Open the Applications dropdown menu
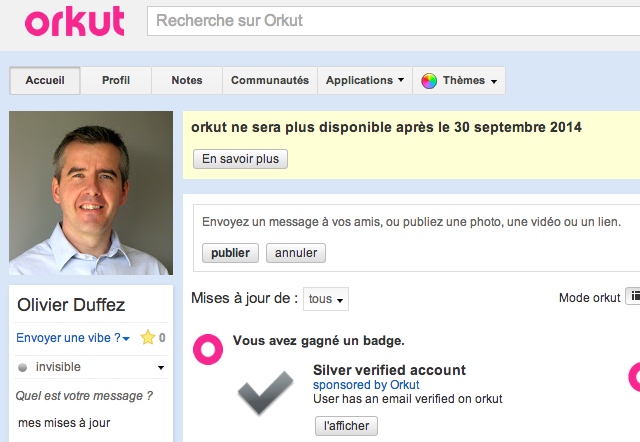 (365, 81)
